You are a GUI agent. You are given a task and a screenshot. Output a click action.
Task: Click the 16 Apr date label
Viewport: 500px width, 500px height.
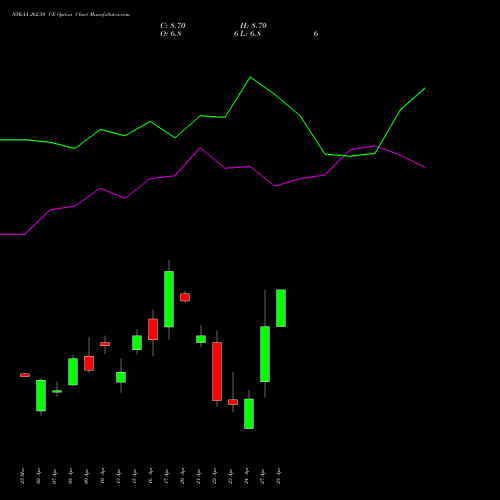coord(150,476)
